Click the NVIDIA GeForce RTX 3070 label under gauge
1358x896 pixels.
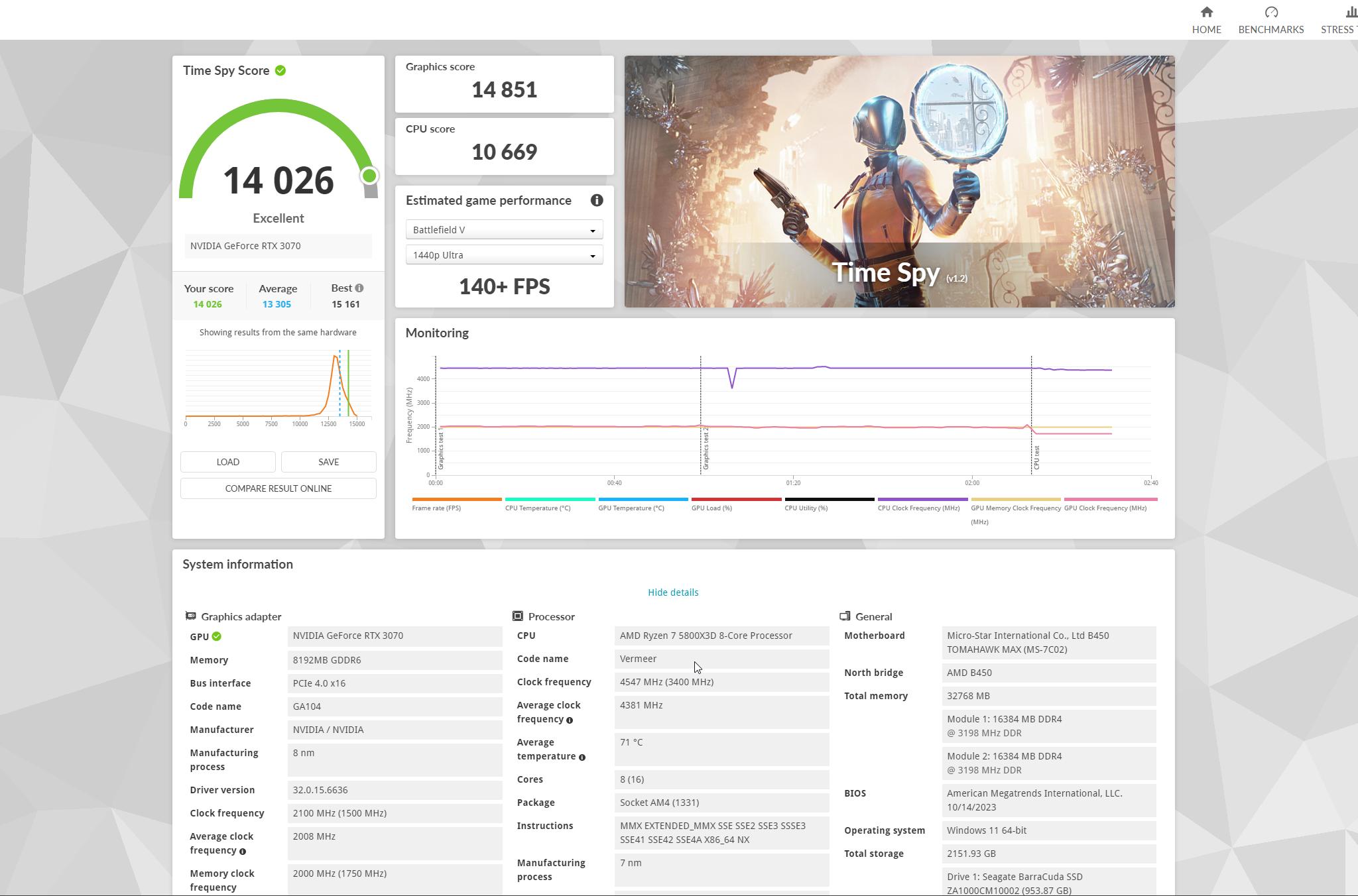pos(278,246)
